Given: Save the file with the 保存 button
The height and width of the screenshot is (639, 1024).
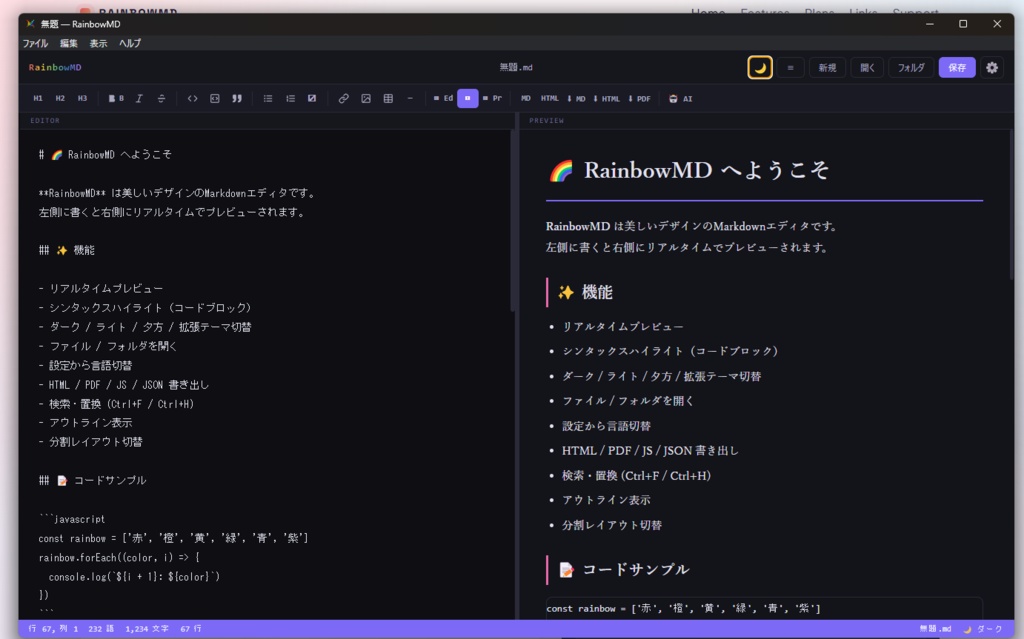Looking at the screenshot, I should (x=957, y=66).
